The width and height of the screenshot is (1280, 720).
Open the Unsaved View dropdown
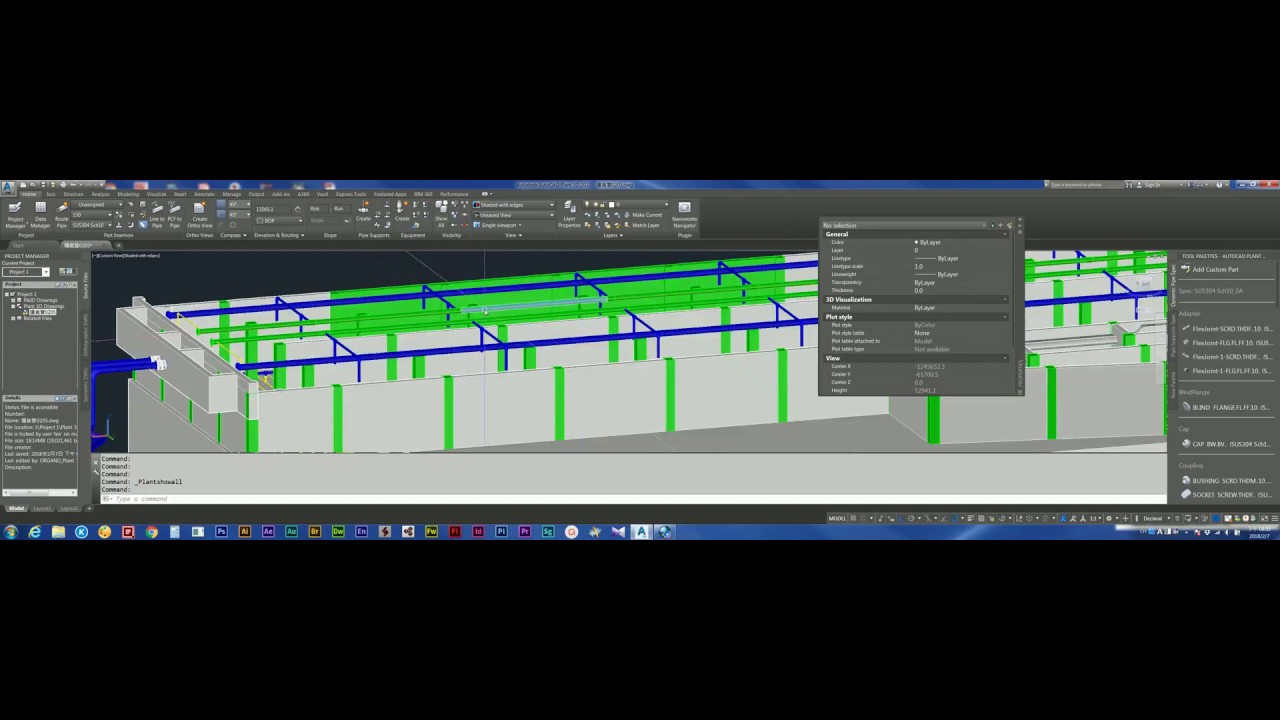tap(514, 215)
